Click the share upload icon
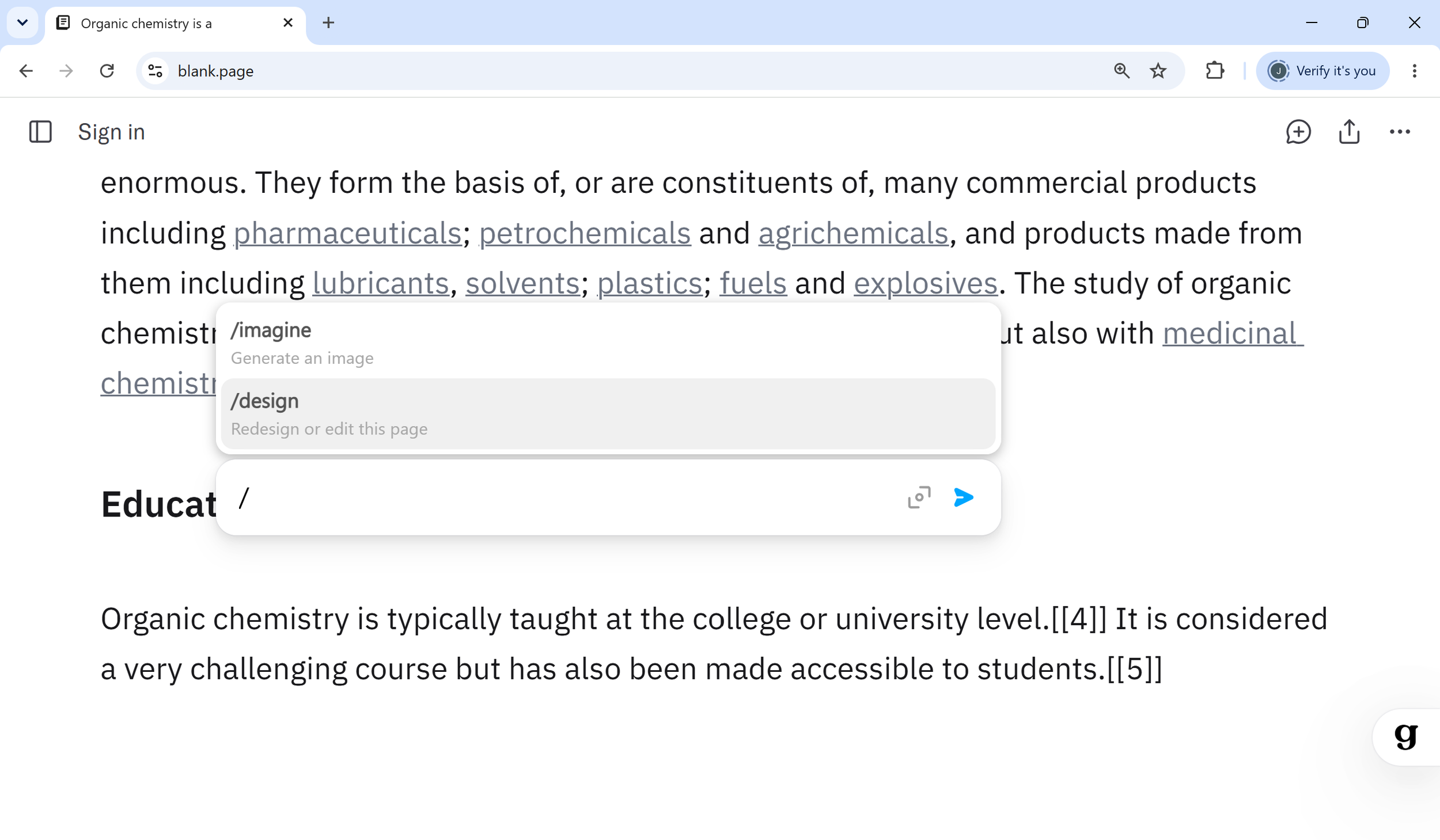 [x=1349, y=131]
